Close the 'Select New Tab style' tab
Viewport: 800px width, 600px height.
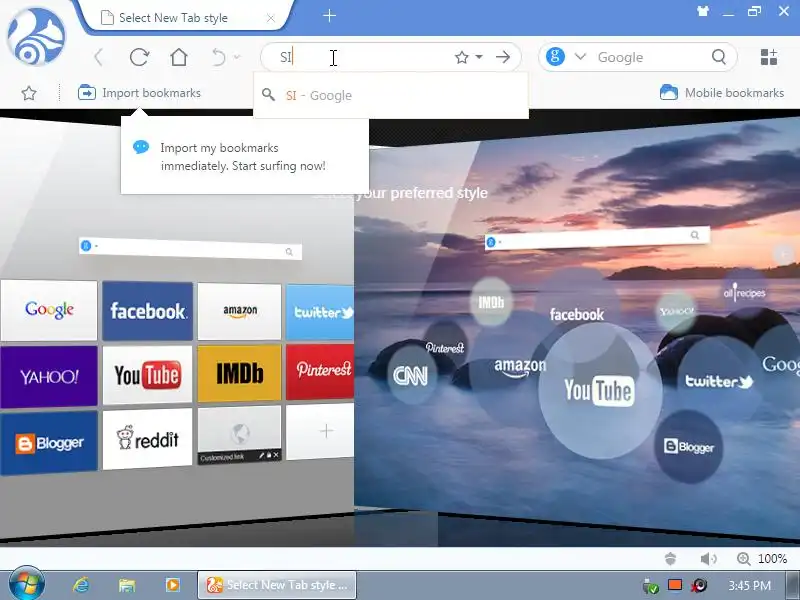pyautogui.click(x=271, y=18)
